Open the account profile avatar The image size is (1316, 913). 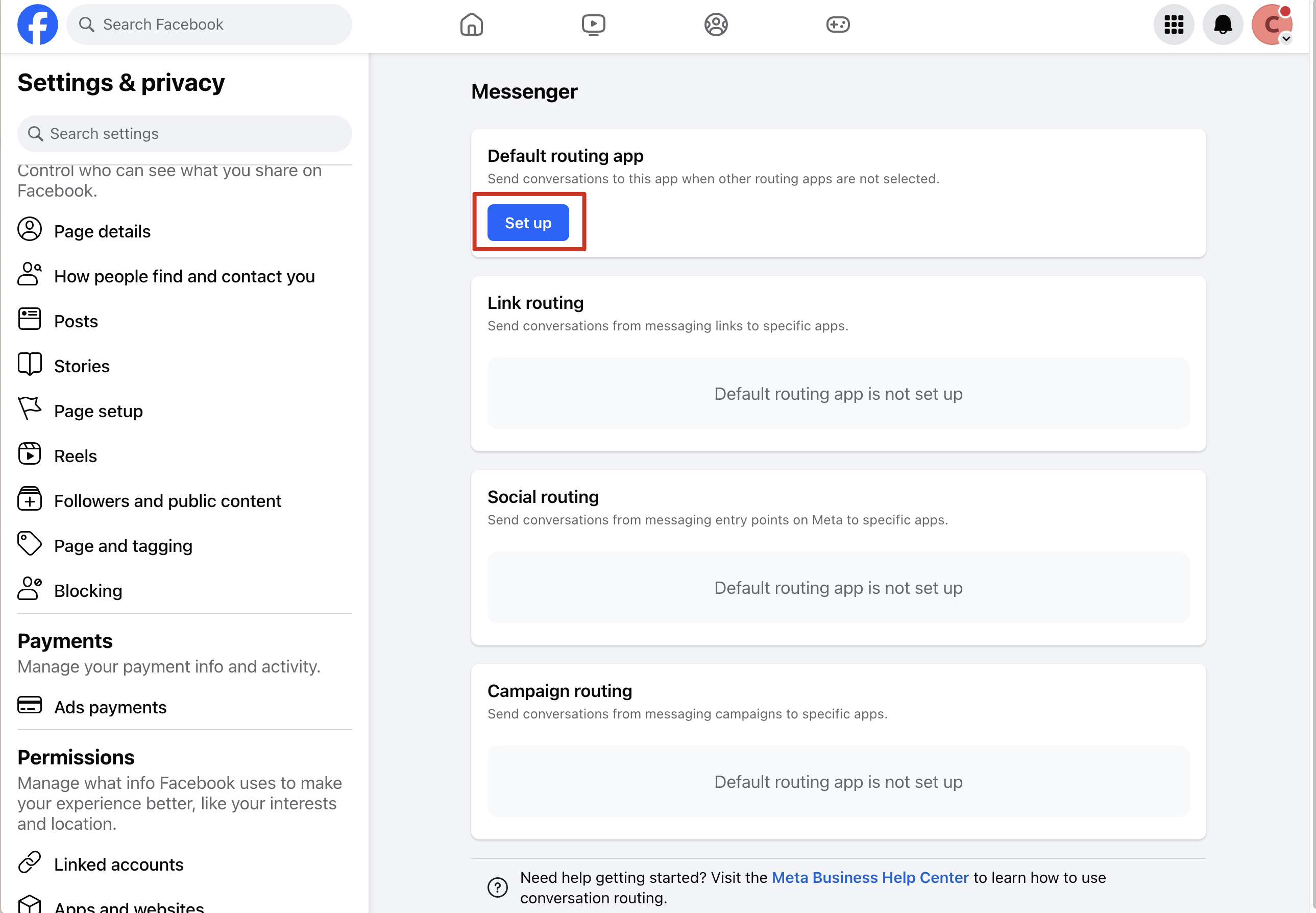pos(1272,25)
